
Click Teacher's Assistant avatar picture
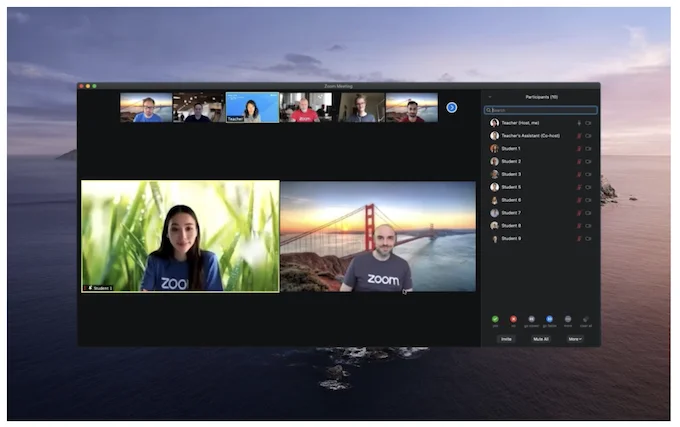[x=494, y=136]
